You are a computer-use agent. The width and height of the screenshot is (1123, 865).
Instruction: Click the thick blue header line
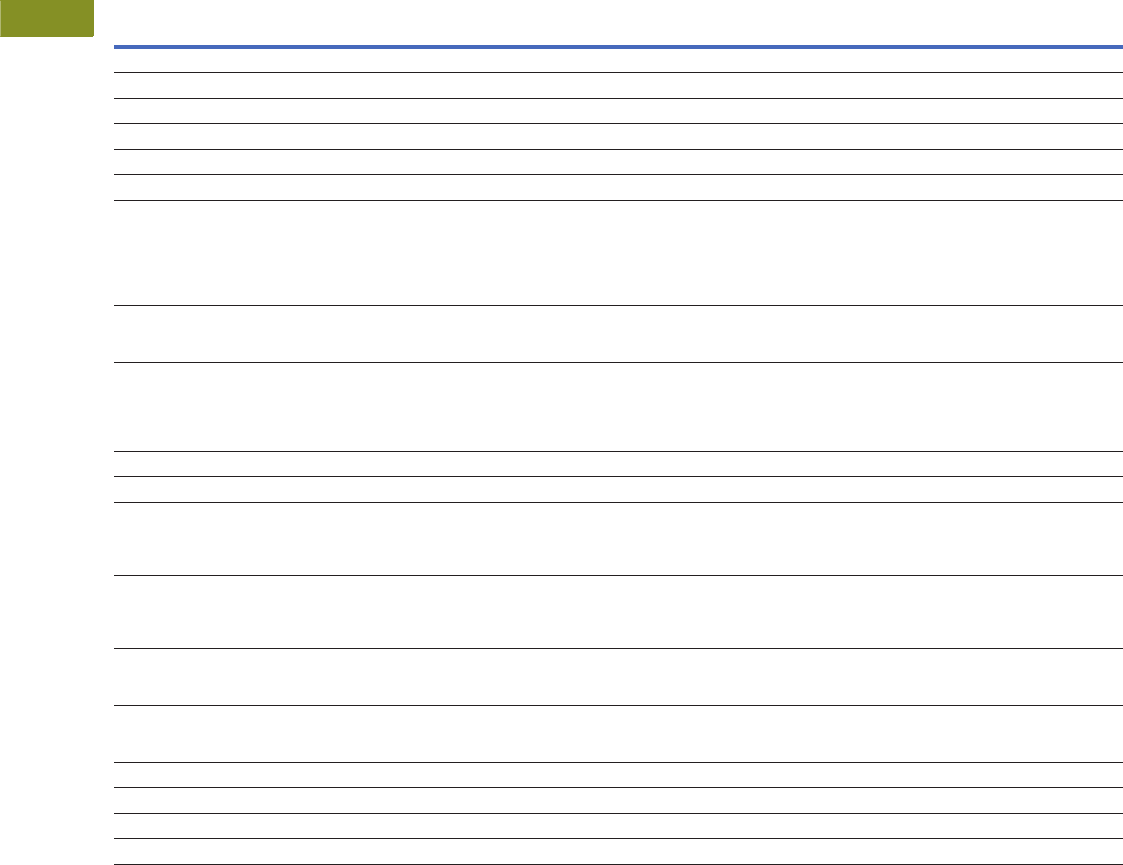[x=618, y=47]
